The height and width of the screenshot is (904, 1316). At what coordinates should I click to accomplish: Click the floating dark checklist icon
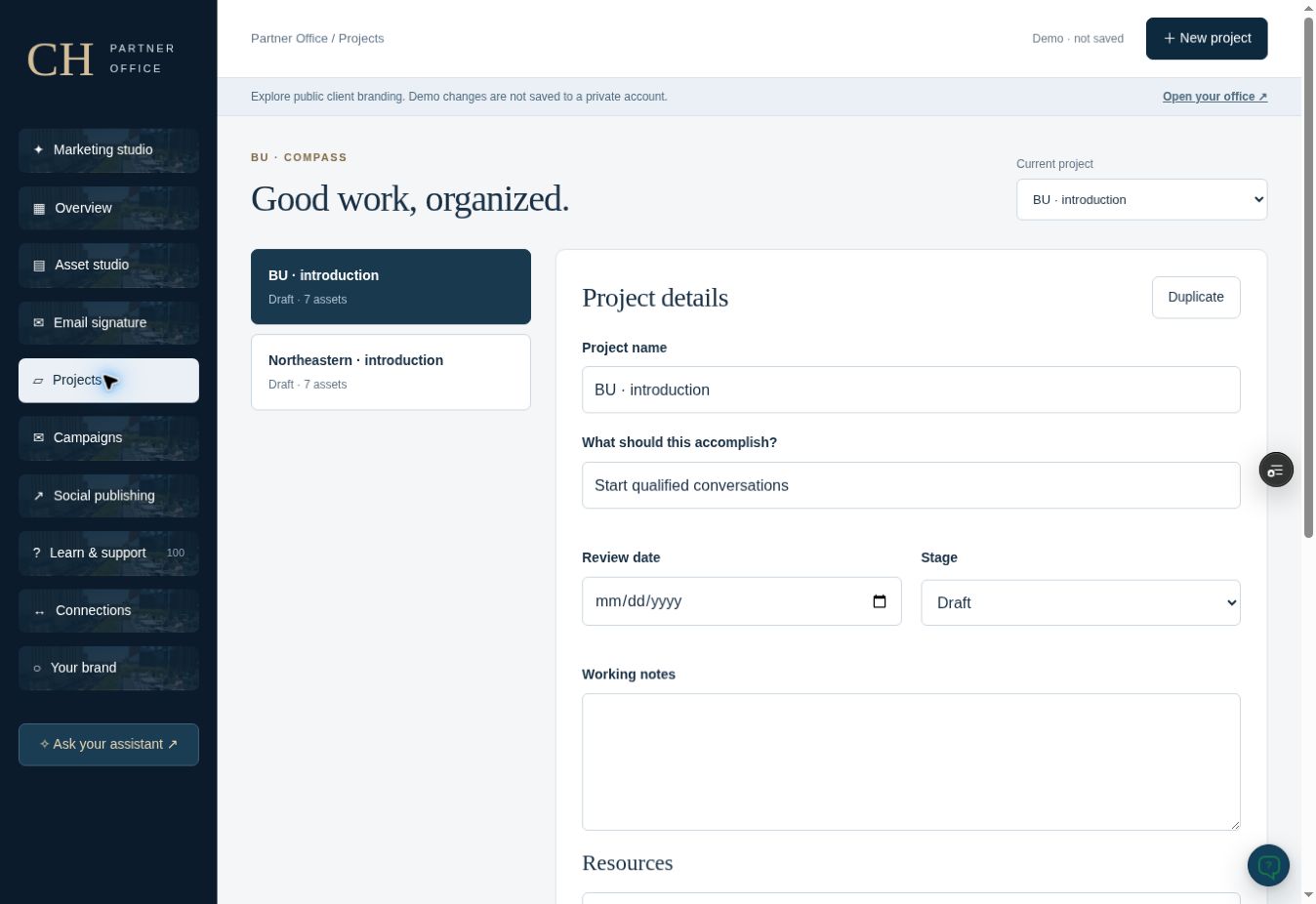[1276, 471]
